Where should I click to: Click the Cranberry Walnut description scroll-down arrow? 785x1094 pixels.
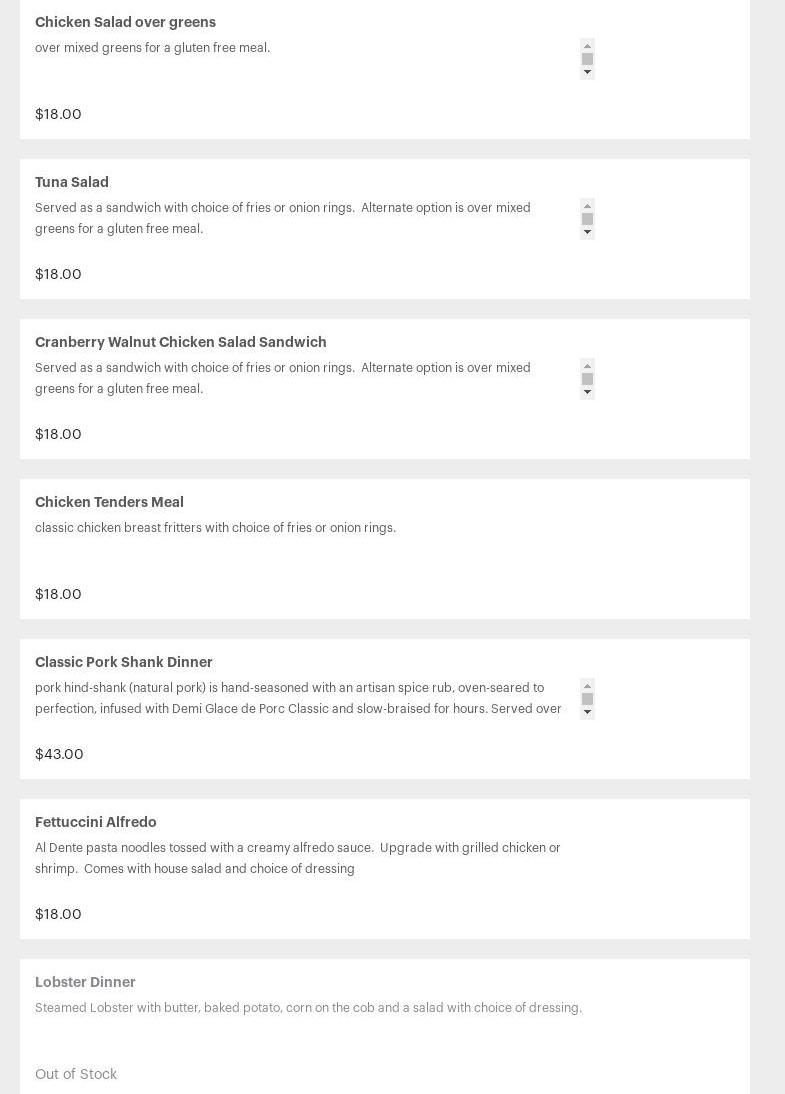click(587, 391)
